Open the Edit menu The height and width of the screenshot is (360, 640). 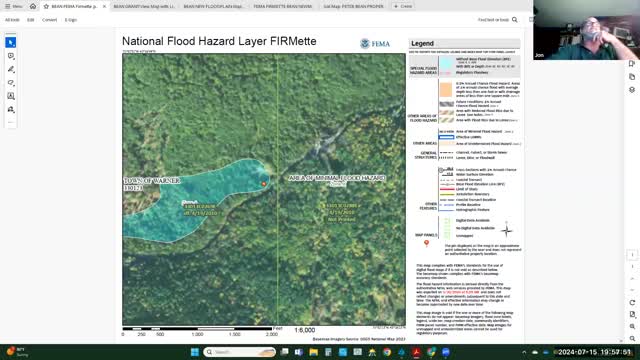coord(31,20)
